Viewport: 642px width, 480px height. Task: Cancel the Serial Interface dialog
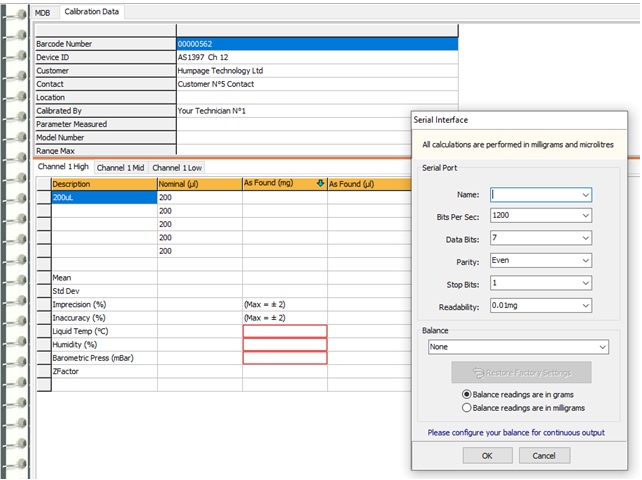(544, 456)
